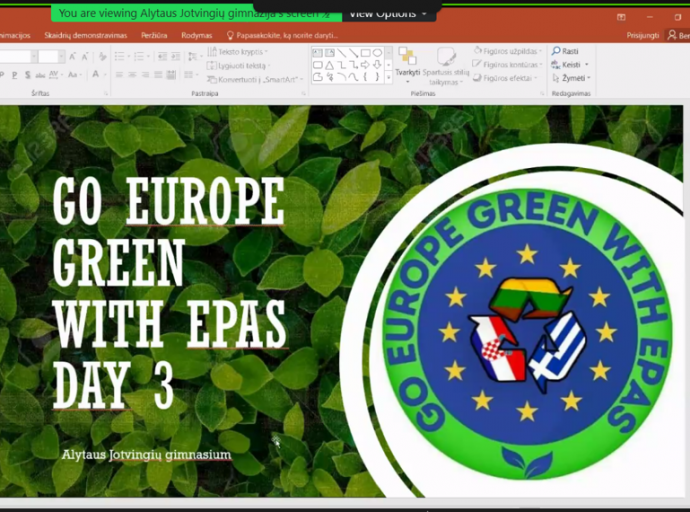Viewport: 690px width, 512px height.
Task: Open the Figūros užpildas fill options
Action: tap(507, 51)
